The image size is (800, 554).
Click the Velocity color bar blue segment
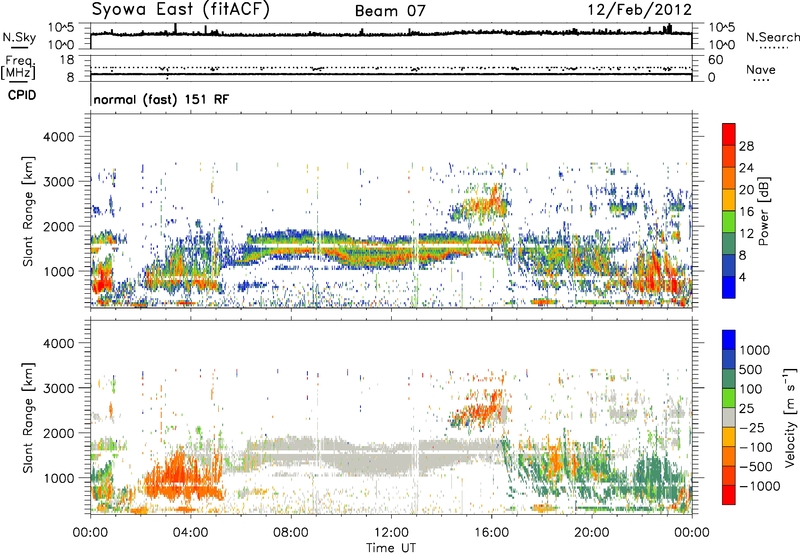(x=729, y=340)
